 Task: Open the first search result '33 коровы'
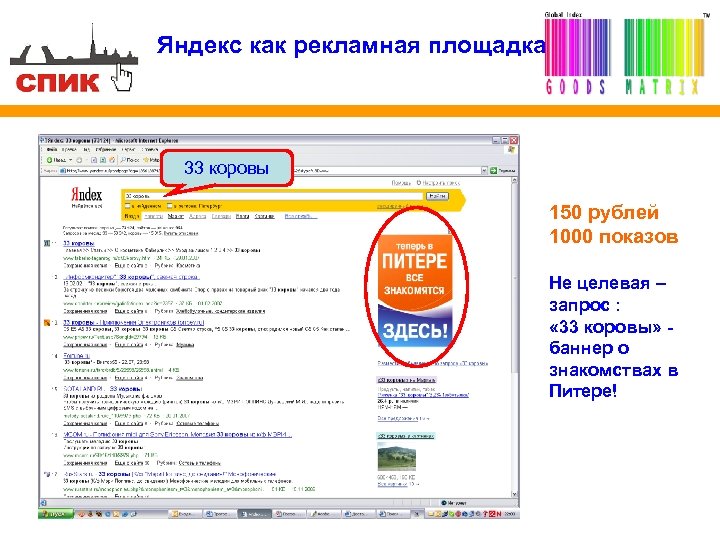[x=79, y=243]
